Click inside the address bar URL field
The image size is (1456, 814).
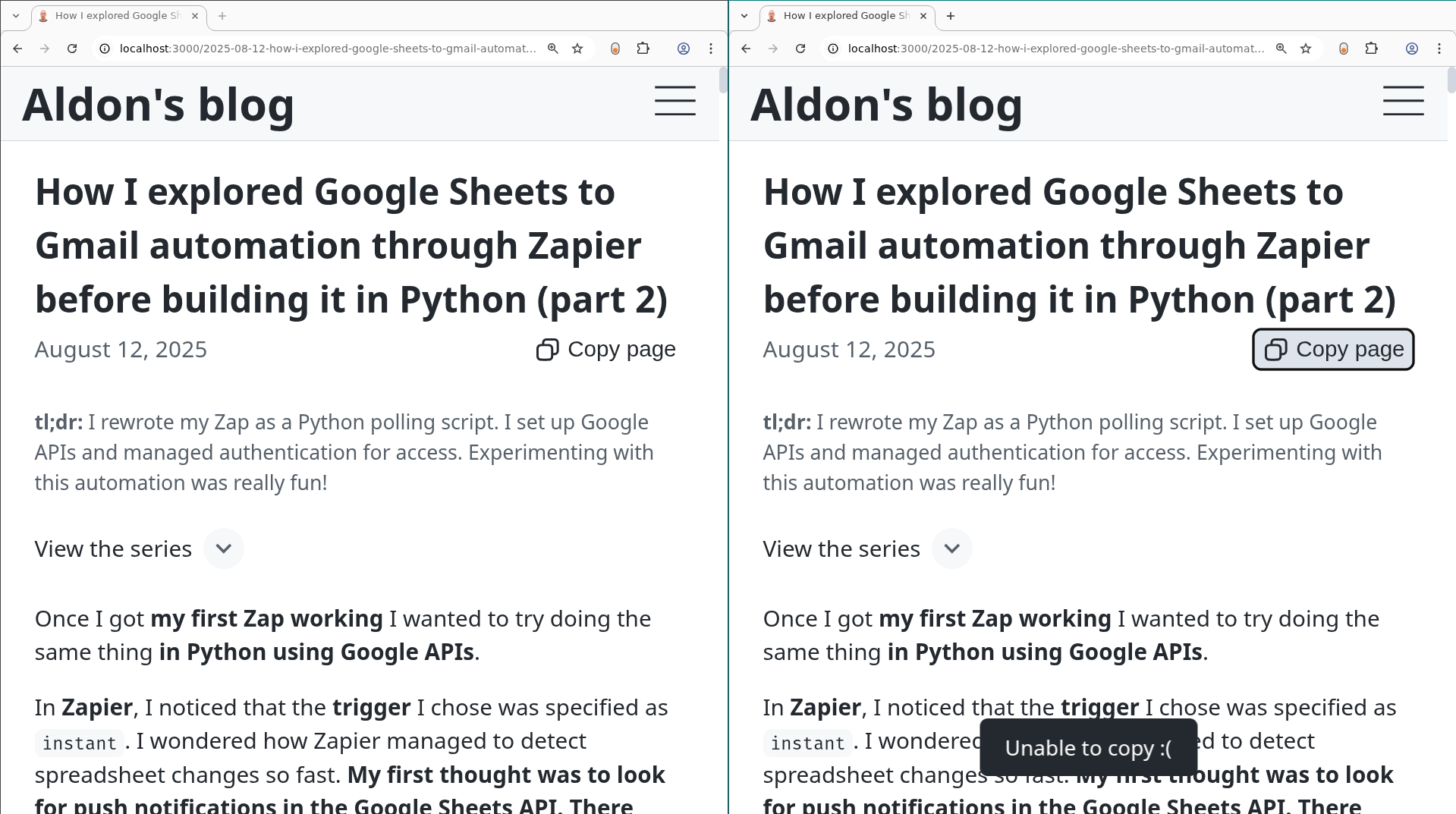pos(326,48)
